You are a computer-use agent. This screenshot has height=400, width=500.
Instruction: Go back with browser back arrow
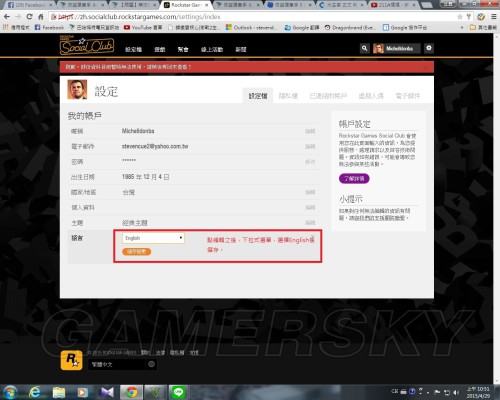point(7,16)
